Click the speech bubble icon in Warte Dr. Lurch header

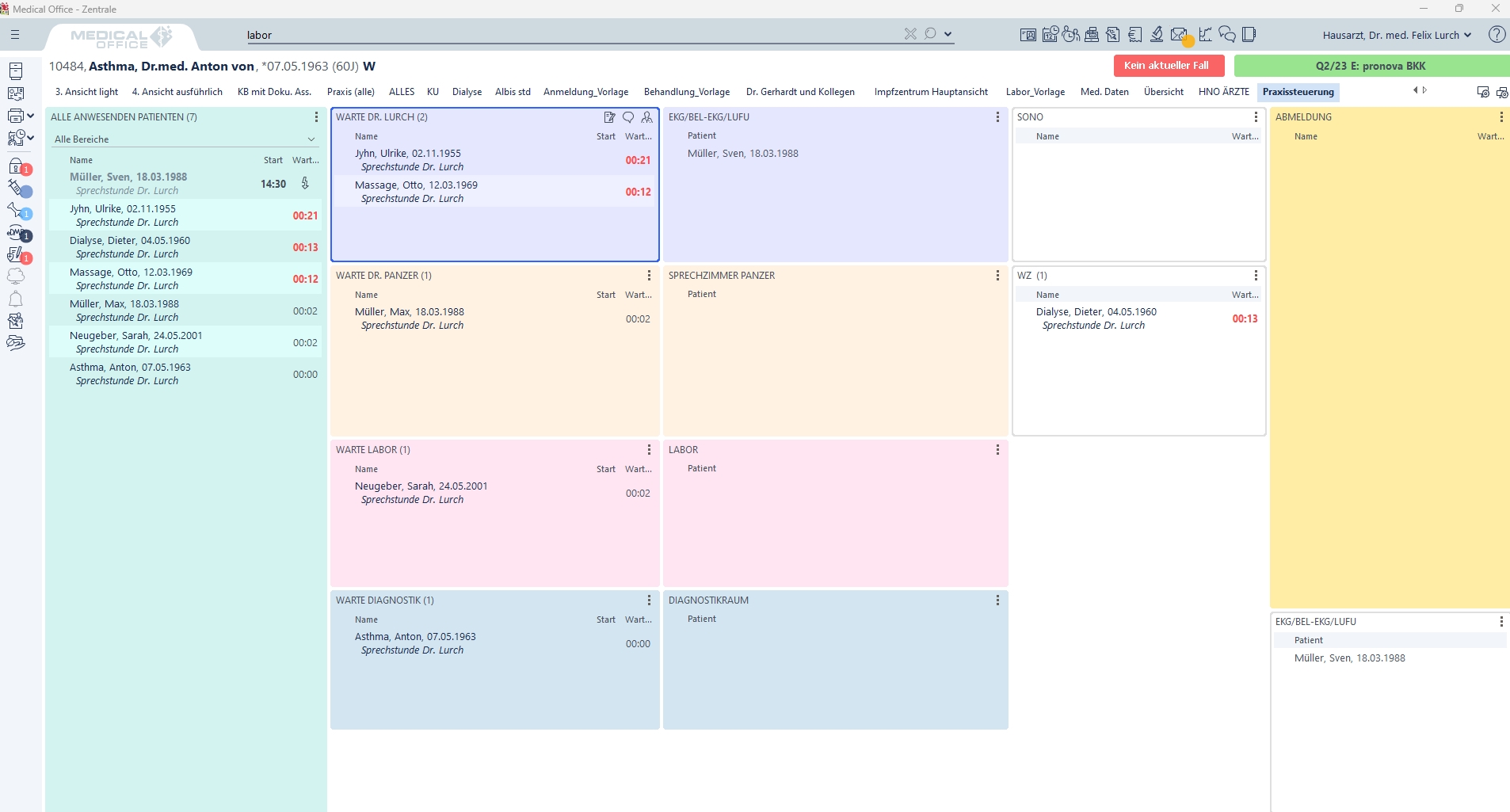(628, 117)
